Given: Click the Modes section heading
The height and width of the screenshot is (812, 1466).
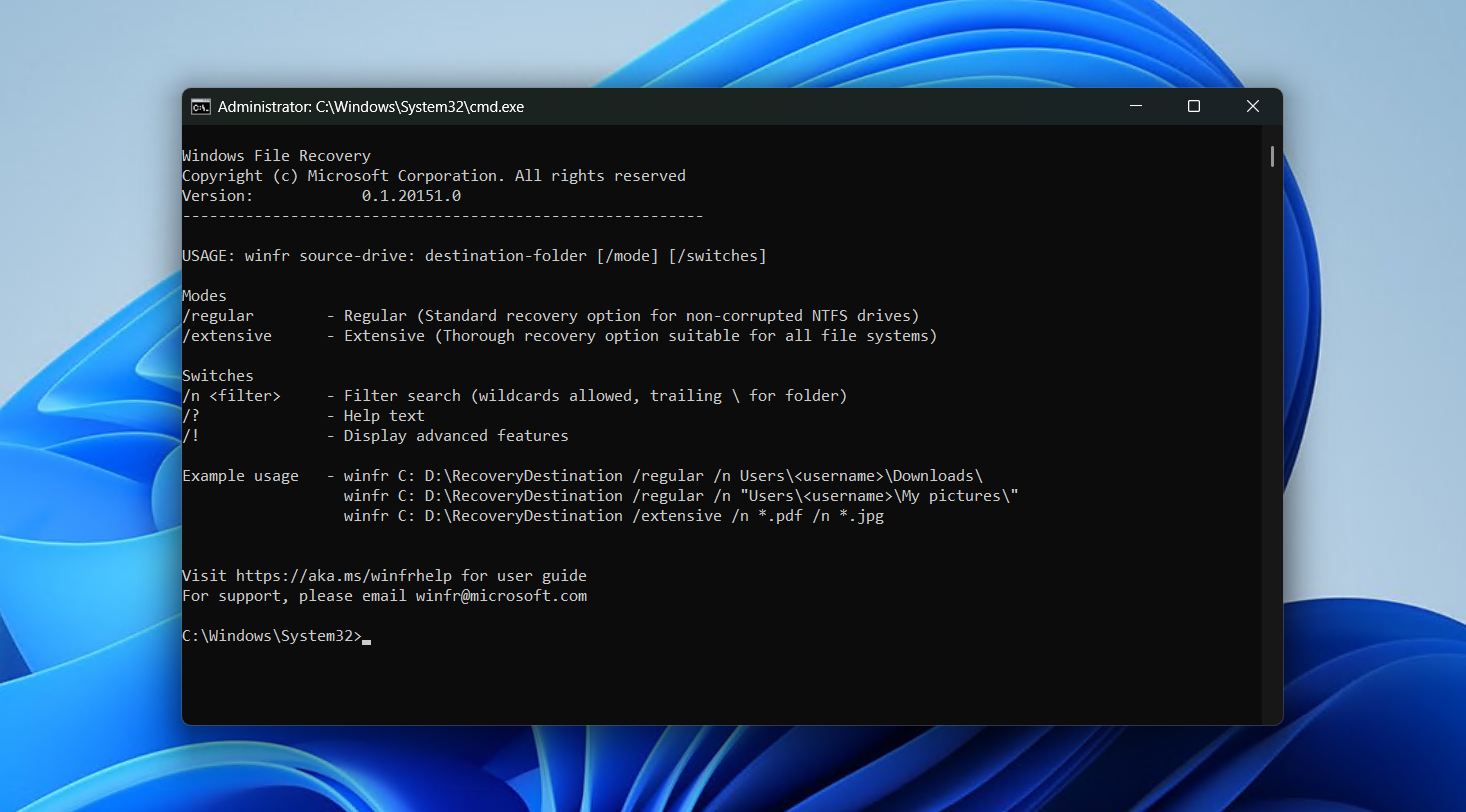Looking at the screenshot, I should click(202, 295).
